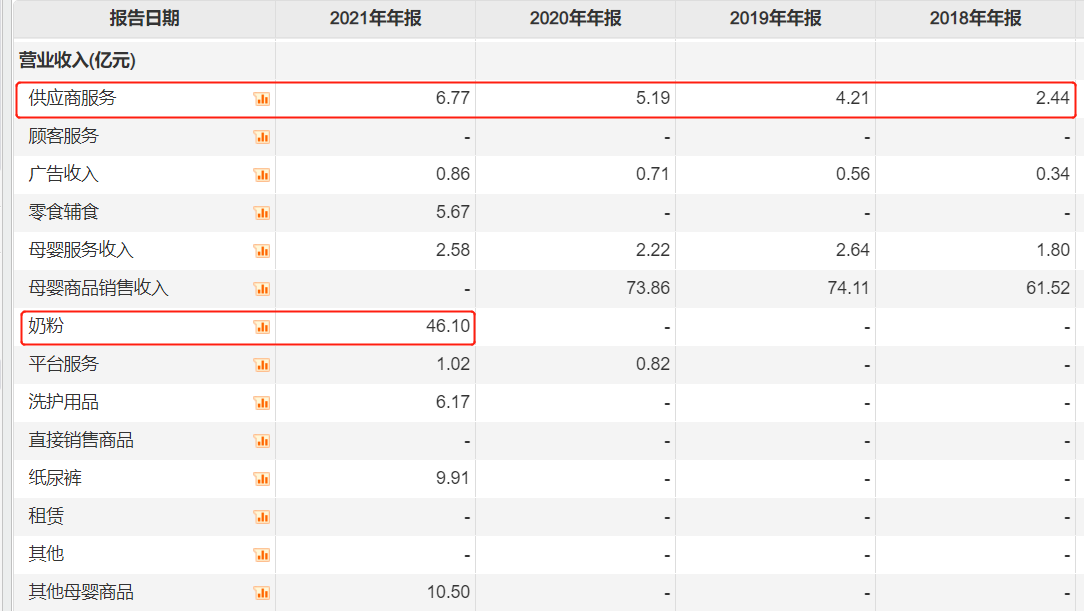The height and width of the screenshot is (611, 1084).
Task: Select the 6.17 洗护用品 value
Action: [453, 402]
